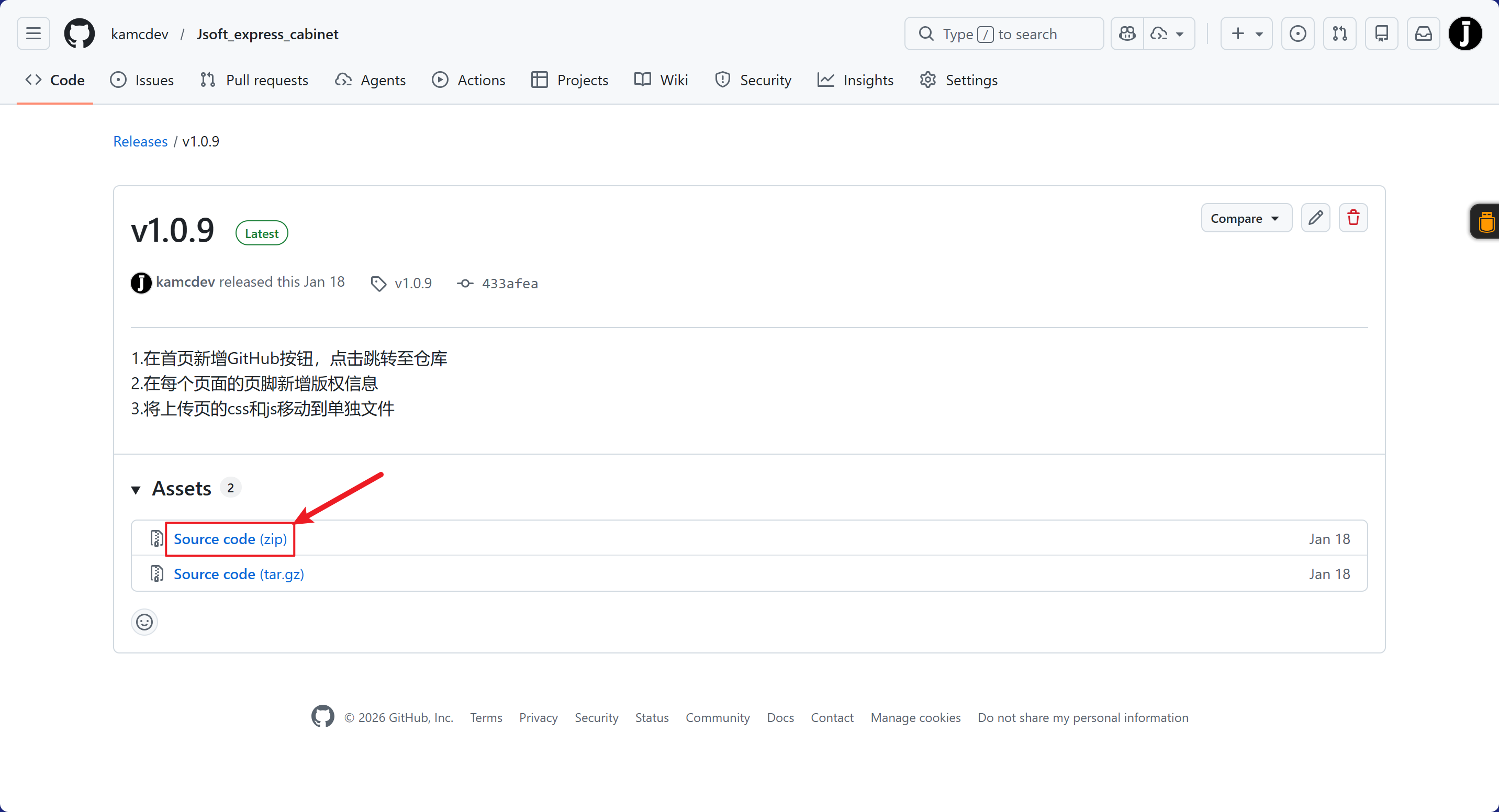1499x812 pixels.
Task: Open the Docs footer link
Action: click(x=780, y=717)
